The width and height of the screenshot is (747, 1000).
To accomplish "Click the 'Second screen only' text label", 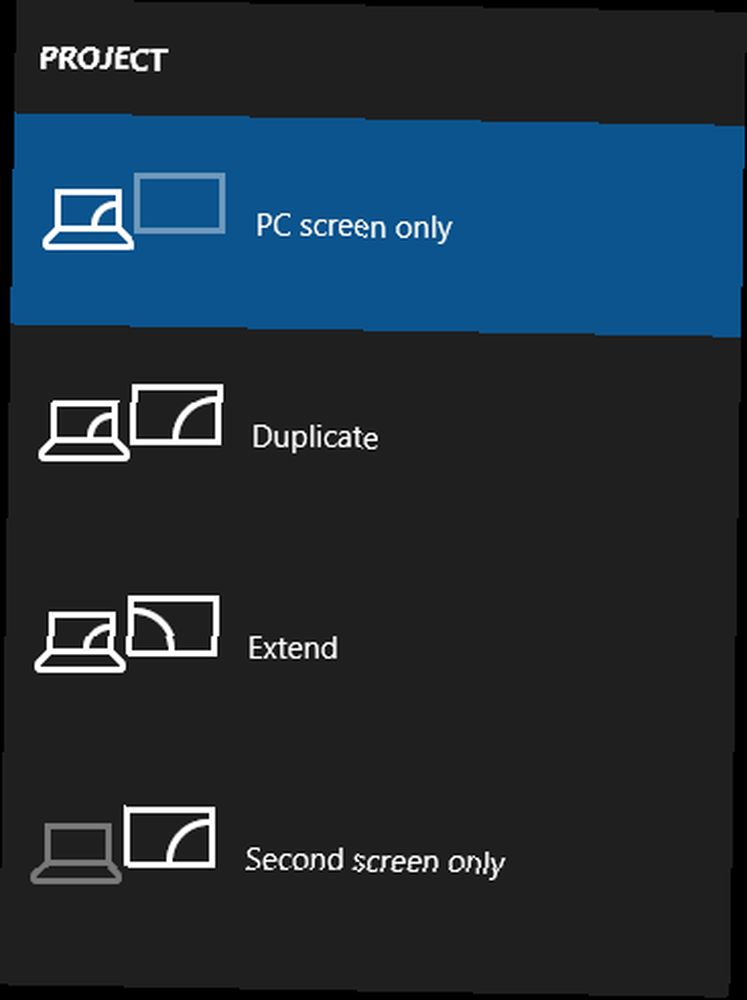I will click(x=375, y=861).
